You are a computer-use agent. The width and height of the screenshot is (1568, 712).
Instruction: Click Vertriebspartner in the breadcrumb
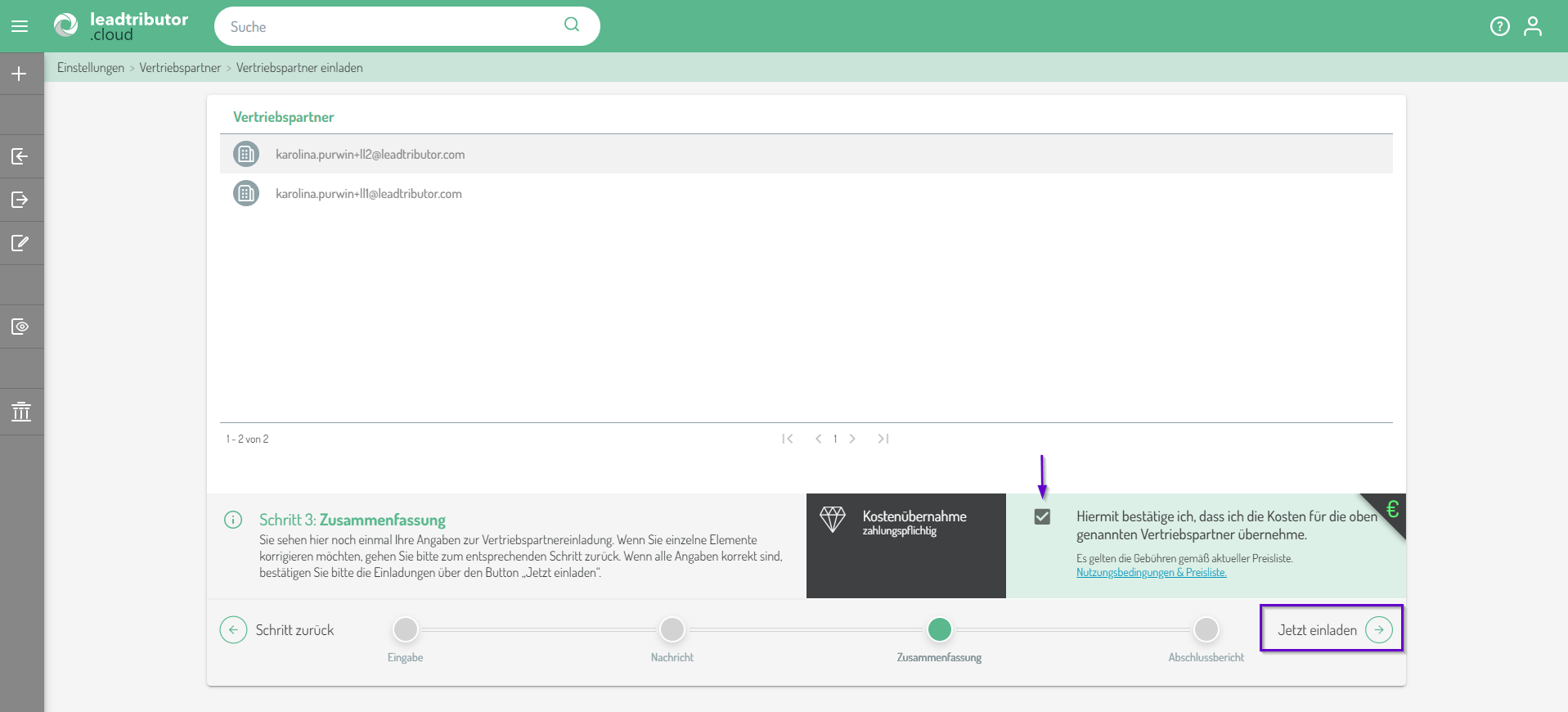180,68
